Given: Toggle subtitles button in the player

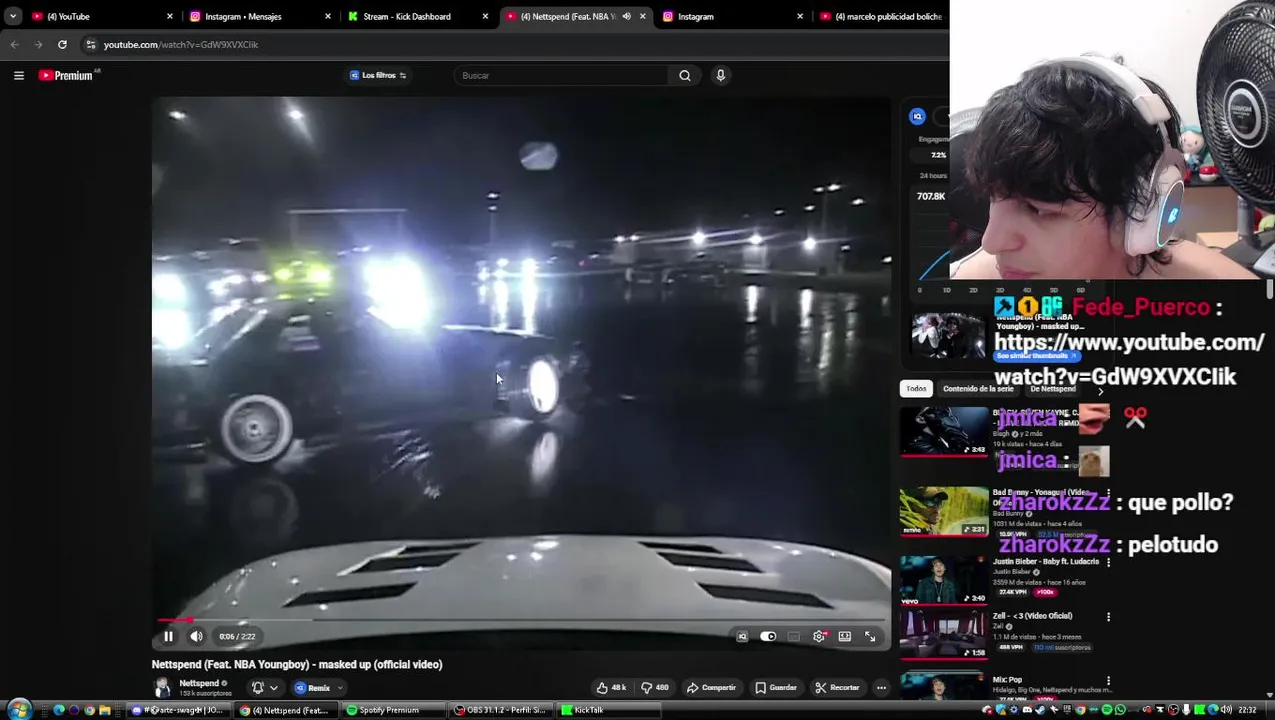Looking at the screenshot, I should [x=794, y=636].
